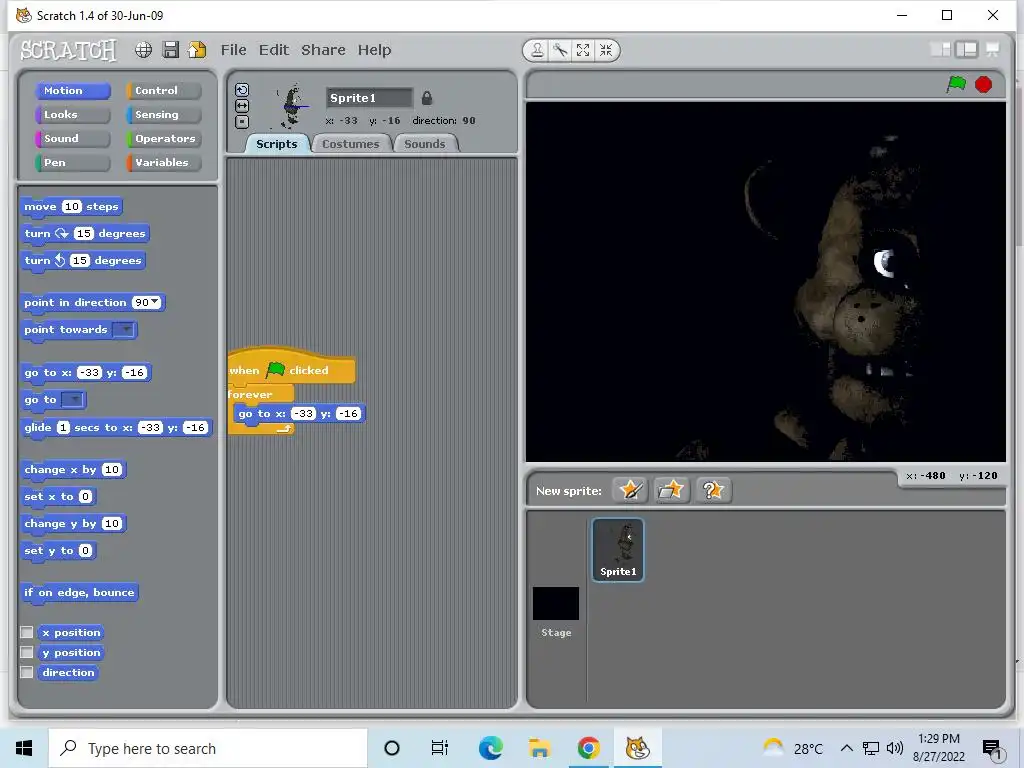
Task: Select the Variables block category
Action: coord(164,163)
